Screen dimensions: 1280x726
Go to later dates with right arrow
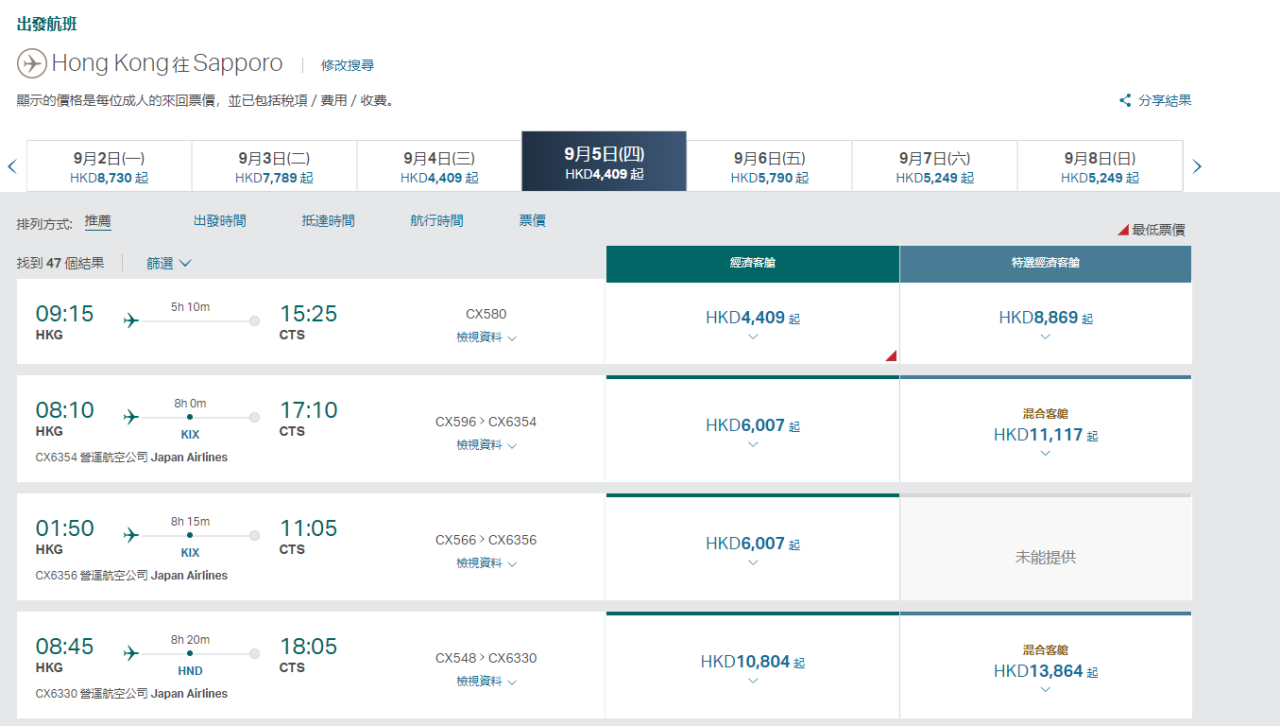(x=1197, y=166)
